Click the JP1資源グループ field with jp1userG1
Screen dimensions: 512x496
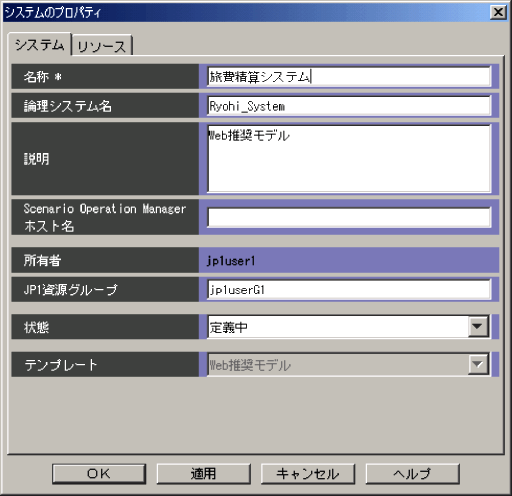[x=349, y=290]
